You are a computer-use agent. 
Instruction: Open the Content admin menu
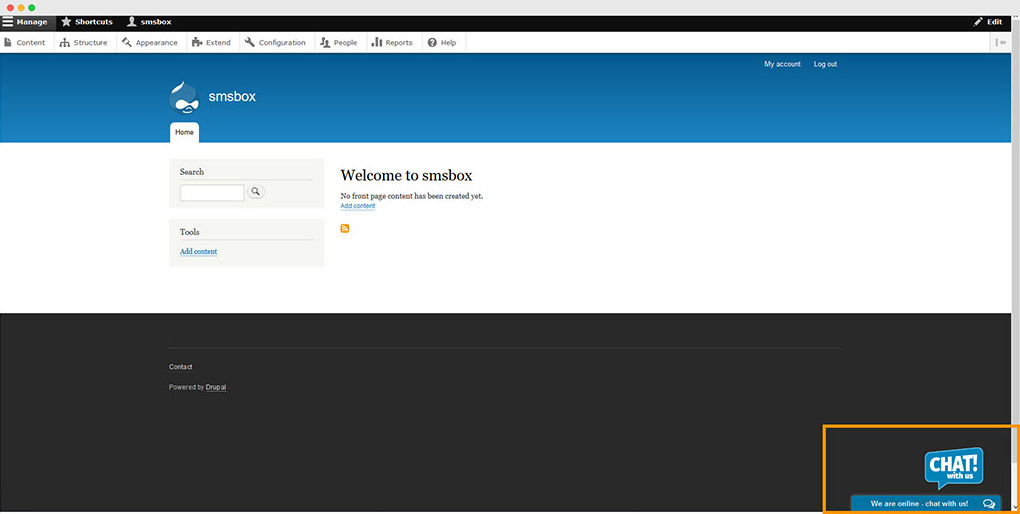point(25,42)
